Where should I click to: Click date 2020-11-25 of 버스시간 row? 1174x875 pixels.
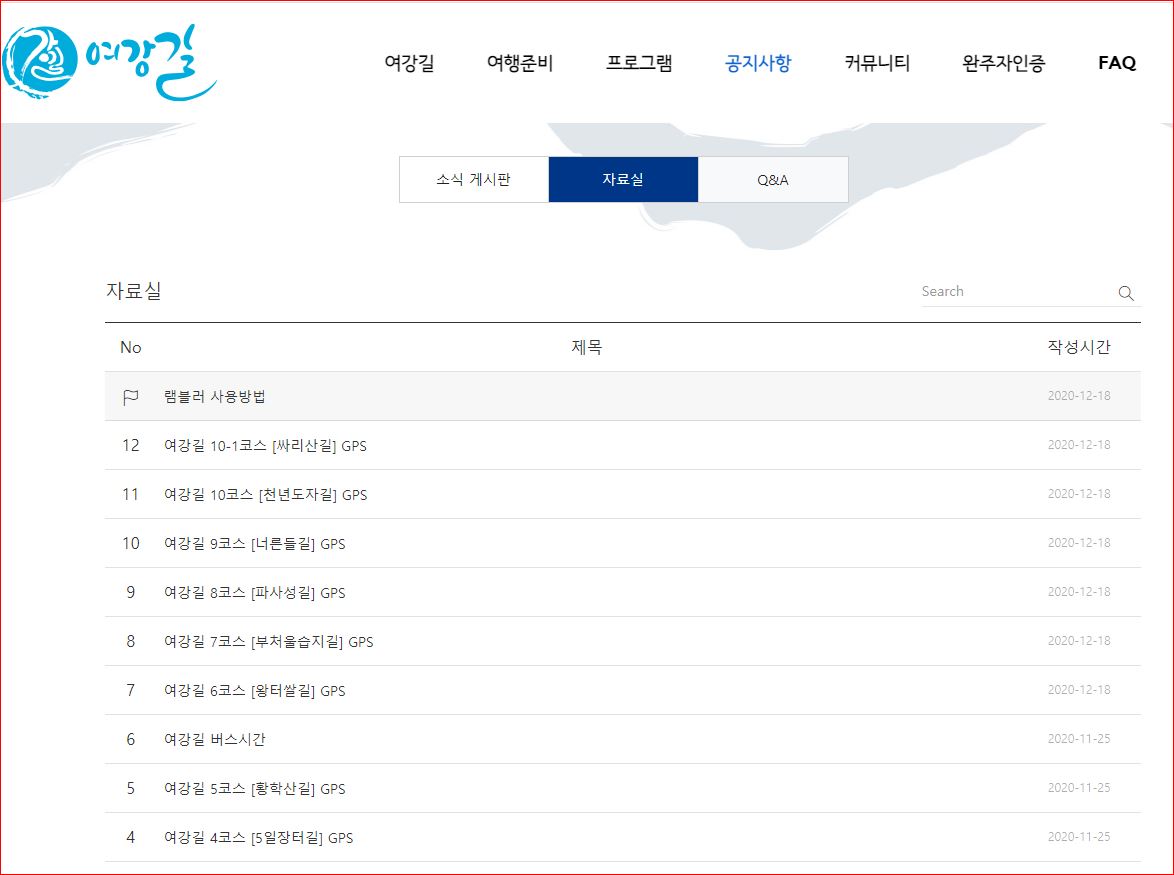pos(1079,739)
